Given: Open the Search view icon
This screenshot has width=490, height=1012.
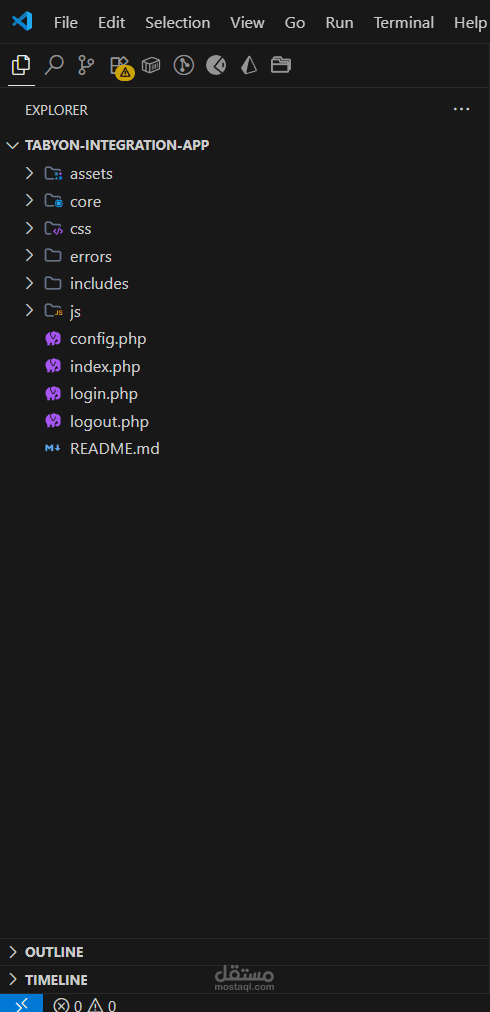Looking at the screenshot, I should pos(54,65).
